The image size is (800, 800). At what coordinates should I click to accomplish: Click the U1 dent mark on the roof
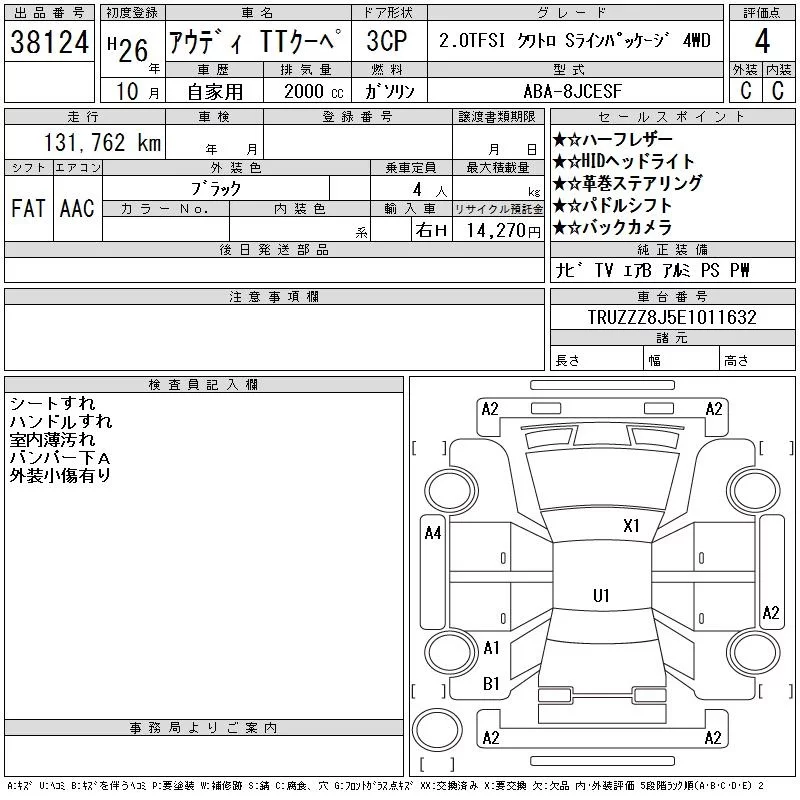tap(601, 596)
